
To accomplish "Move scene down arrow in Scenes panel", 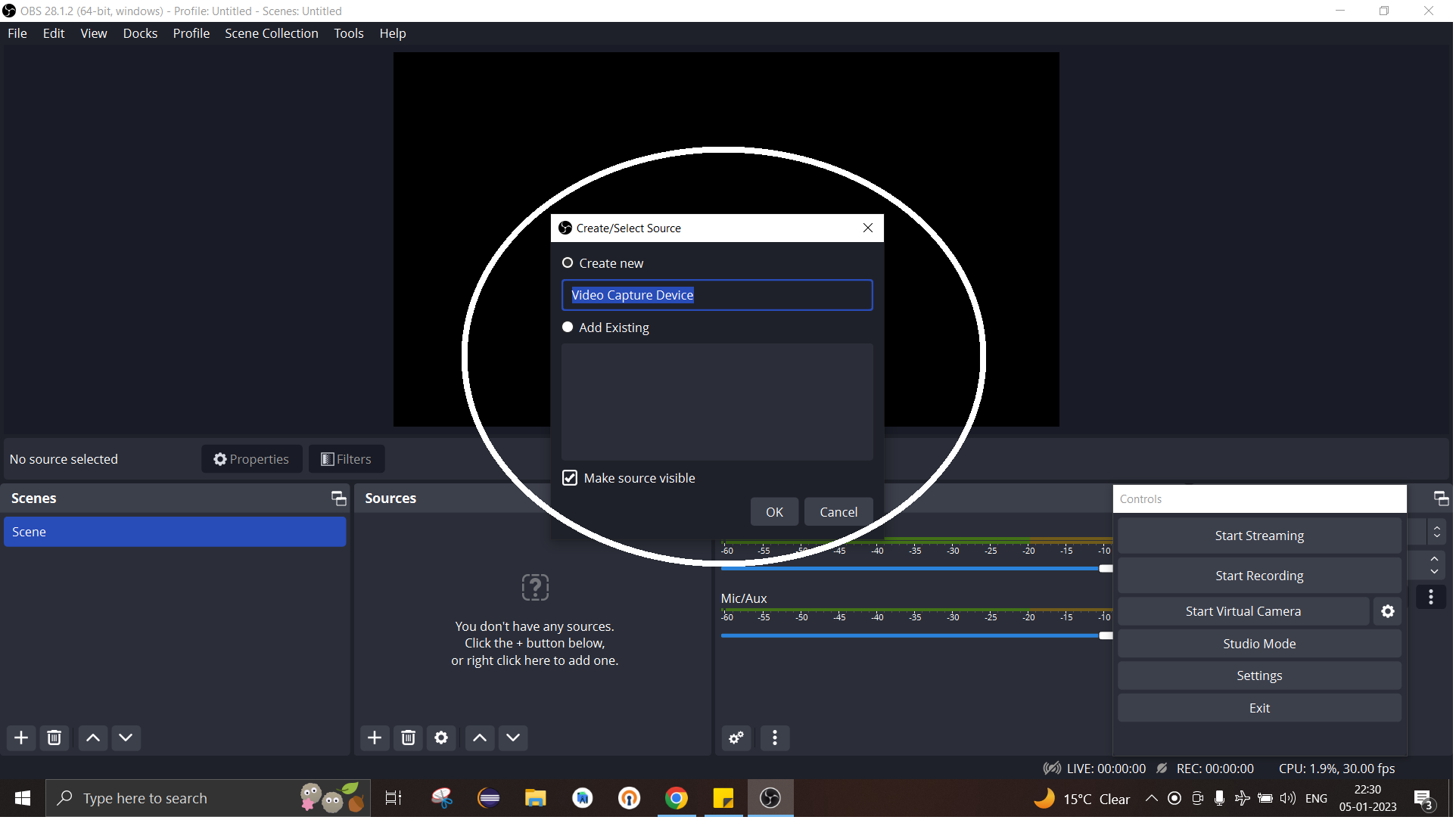I will coord(126,738).
